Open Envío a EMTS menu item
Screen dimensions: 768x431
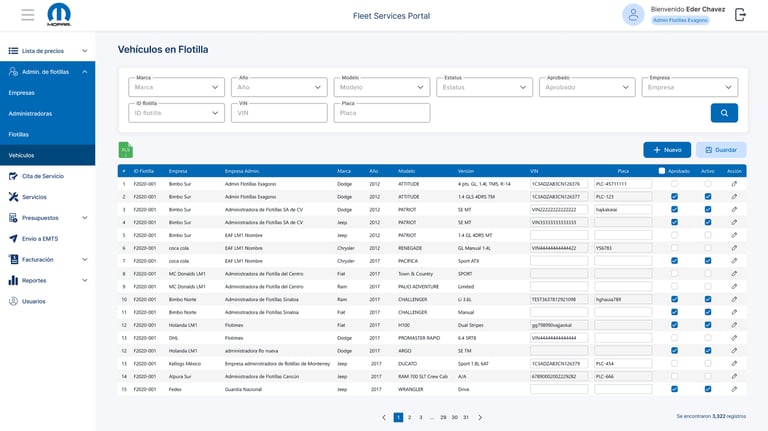click(x=48, y=239)
